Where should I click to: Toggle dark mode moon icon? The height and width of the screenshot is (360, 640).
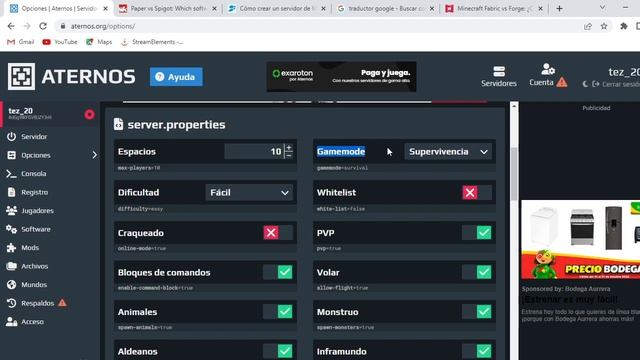pyautogui.click(x=585, y=84)
